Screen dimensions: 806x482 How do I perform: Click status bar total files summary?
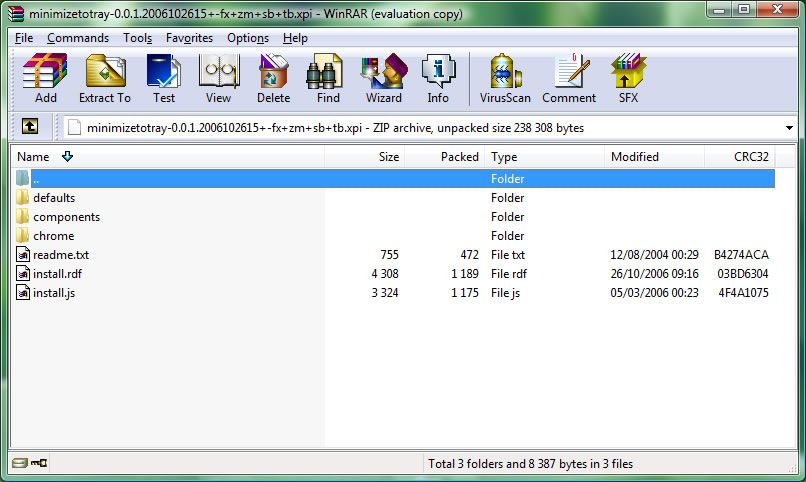pyautogui.click(x=530, y=464)
